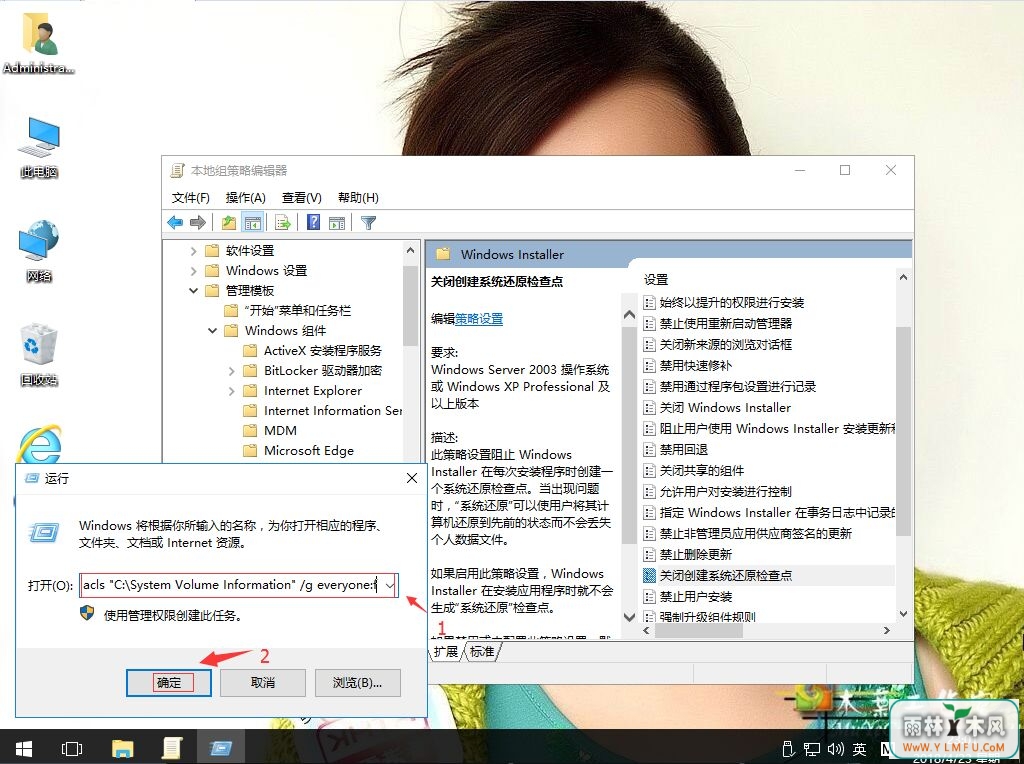The image size is (1024, 764).
Task: Open Task View on the taskbar
Action: [72, 748]
